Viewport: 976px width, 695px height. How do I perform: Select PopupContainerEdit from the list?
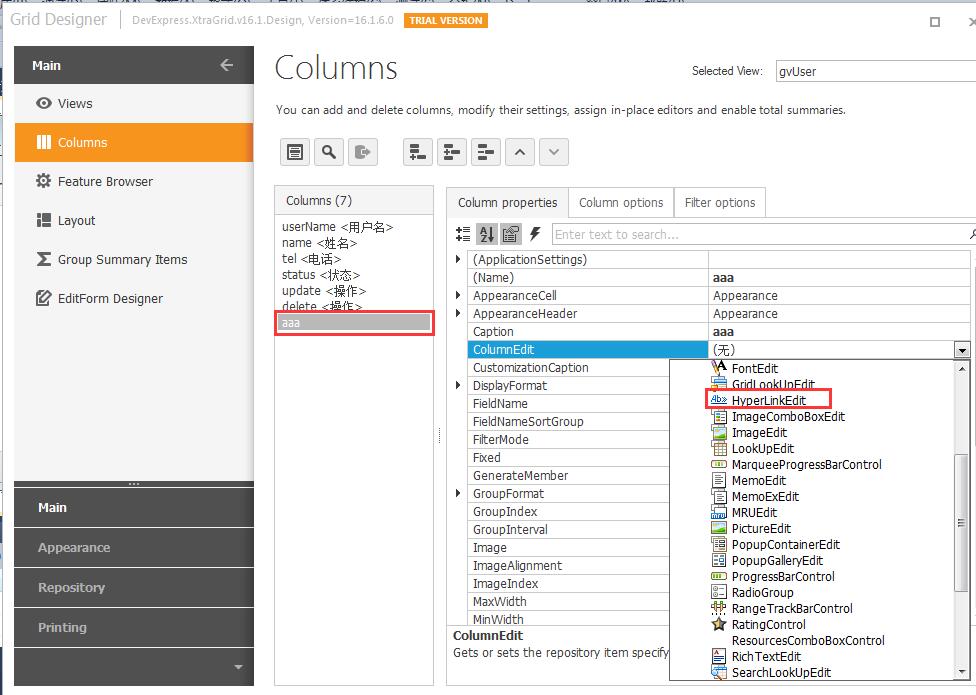(x=786, y=544)
